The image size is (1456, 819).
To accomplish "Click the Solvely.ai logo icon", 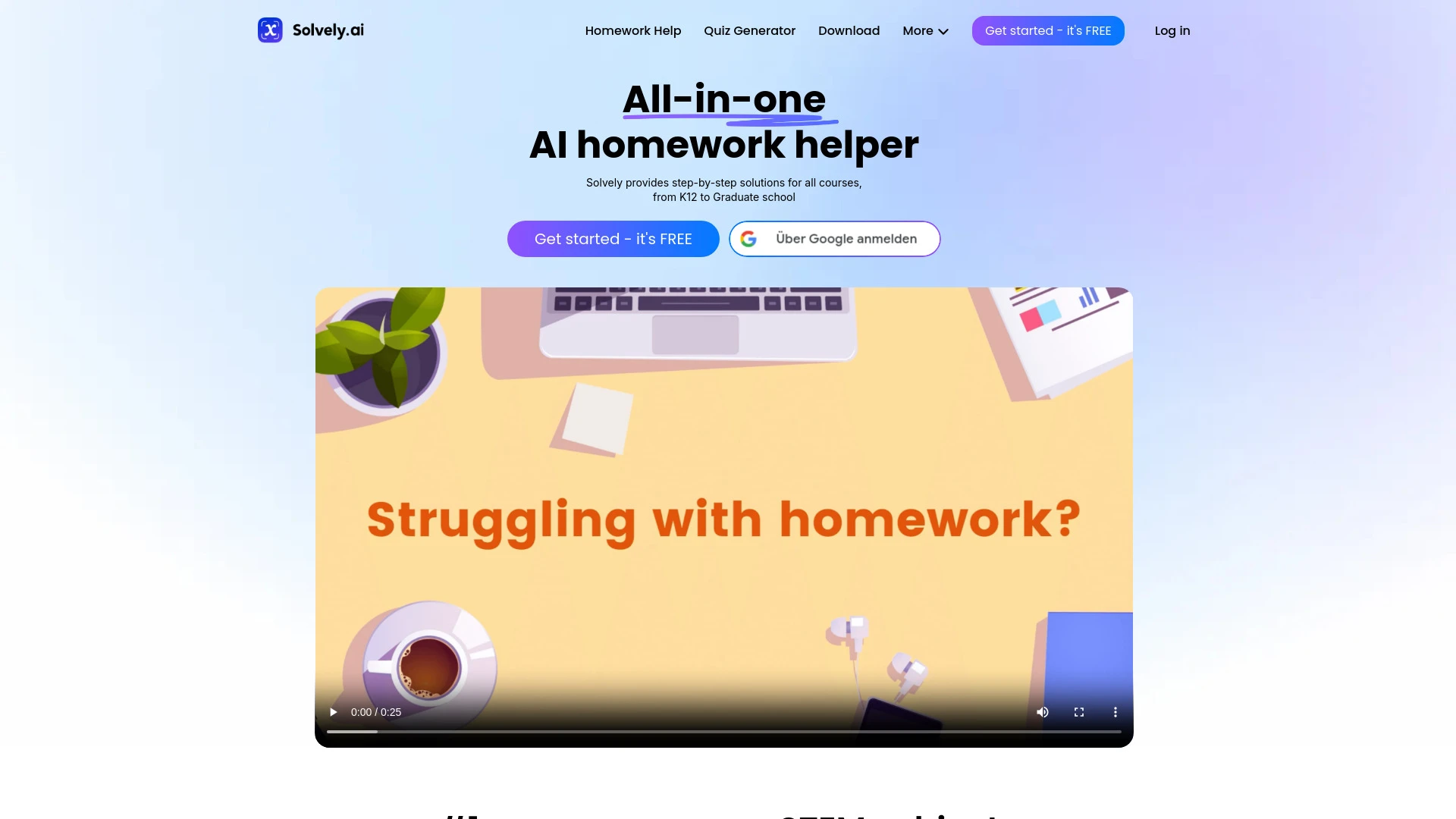I will 269,30.
